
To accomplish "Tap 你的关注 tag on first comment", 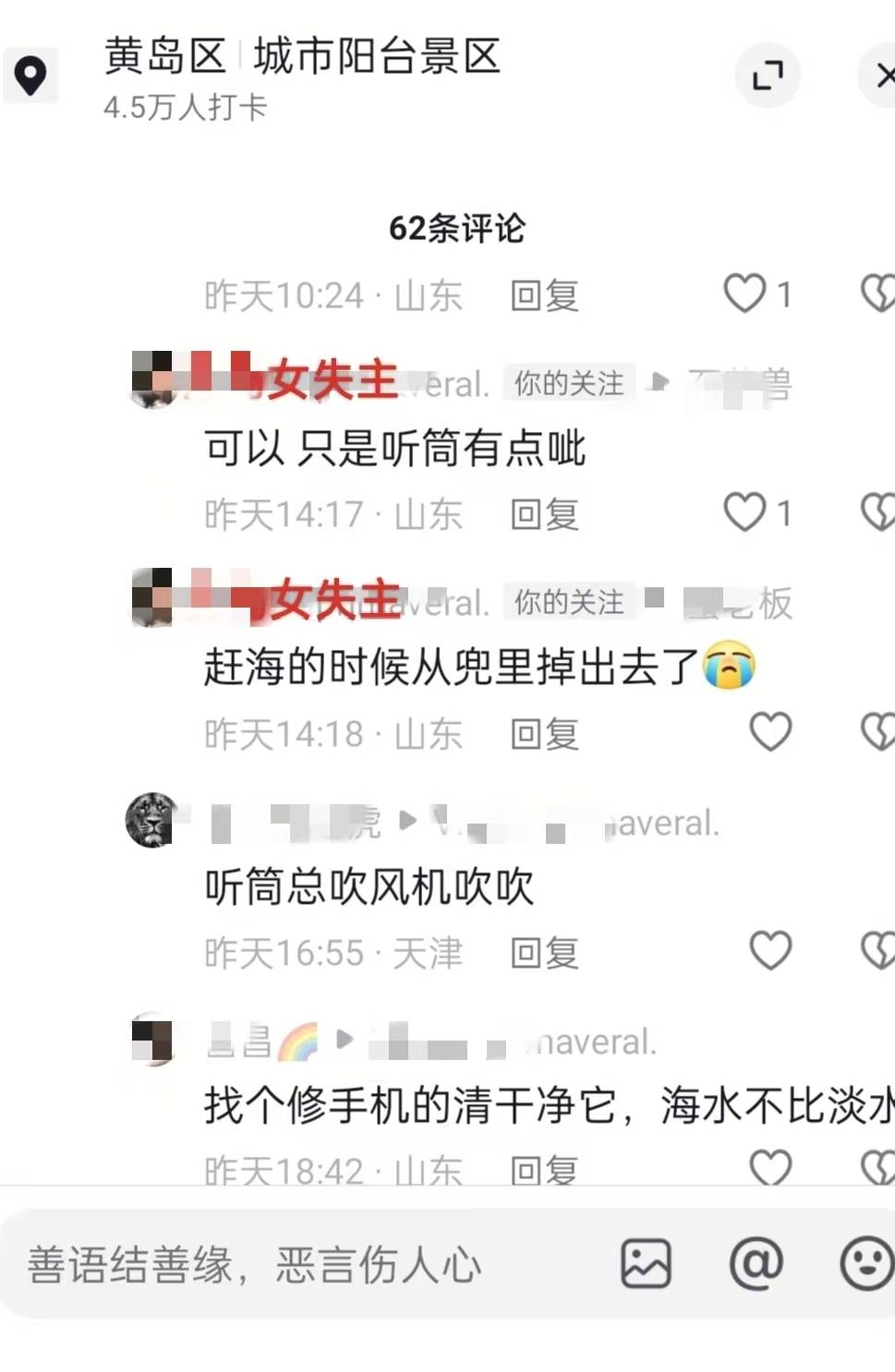I will click(x=569, y=383).
